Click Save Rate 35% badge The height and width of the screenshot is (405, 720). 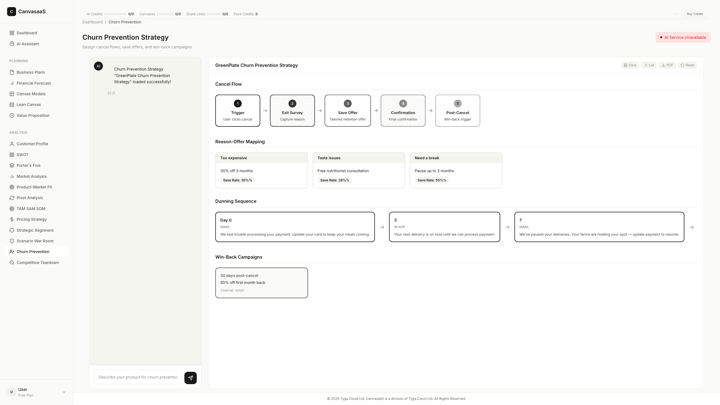click(x=237, y=180)
